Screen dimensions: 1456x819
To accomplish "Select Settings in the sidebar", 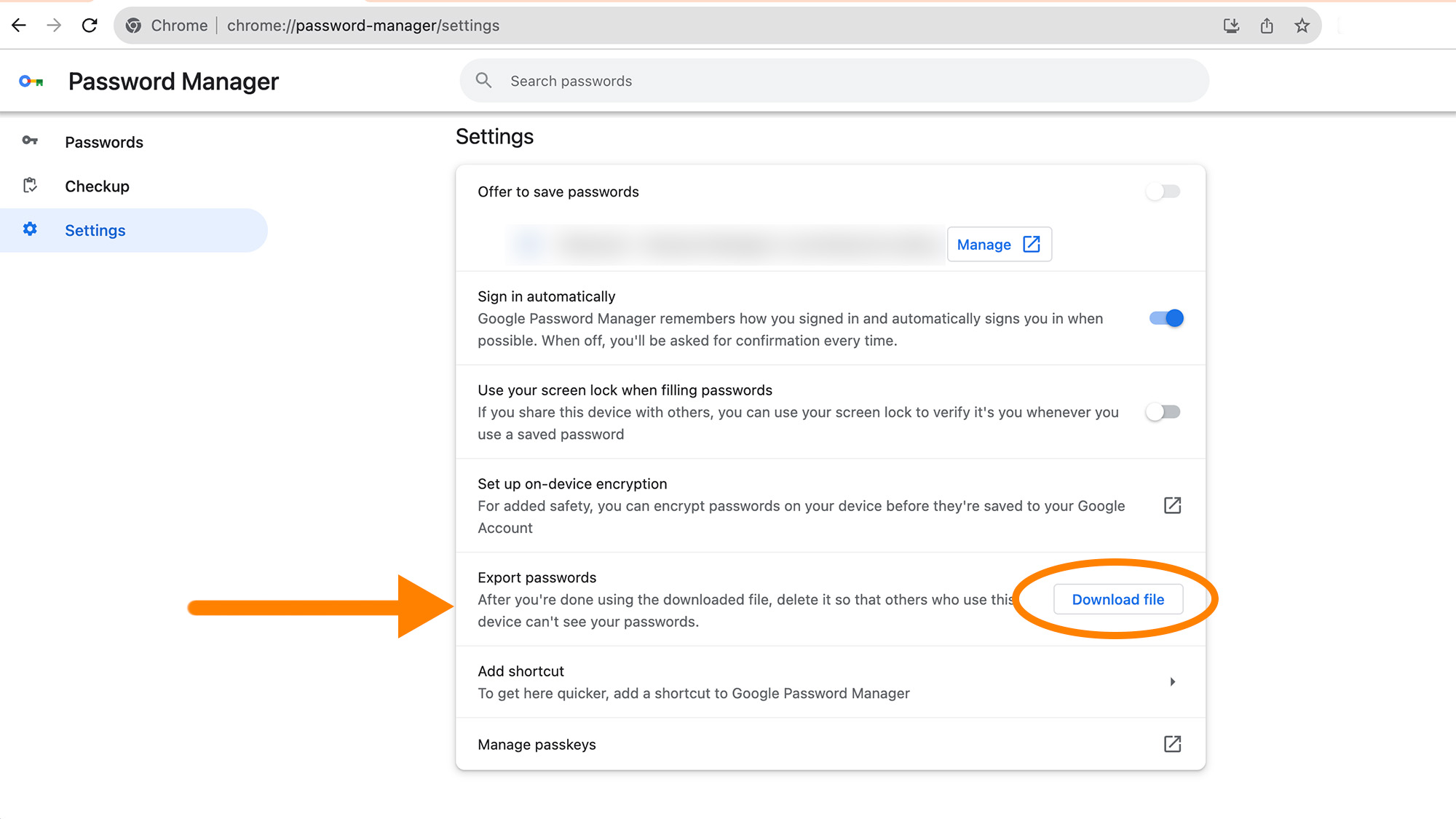I will coord(95,231).
